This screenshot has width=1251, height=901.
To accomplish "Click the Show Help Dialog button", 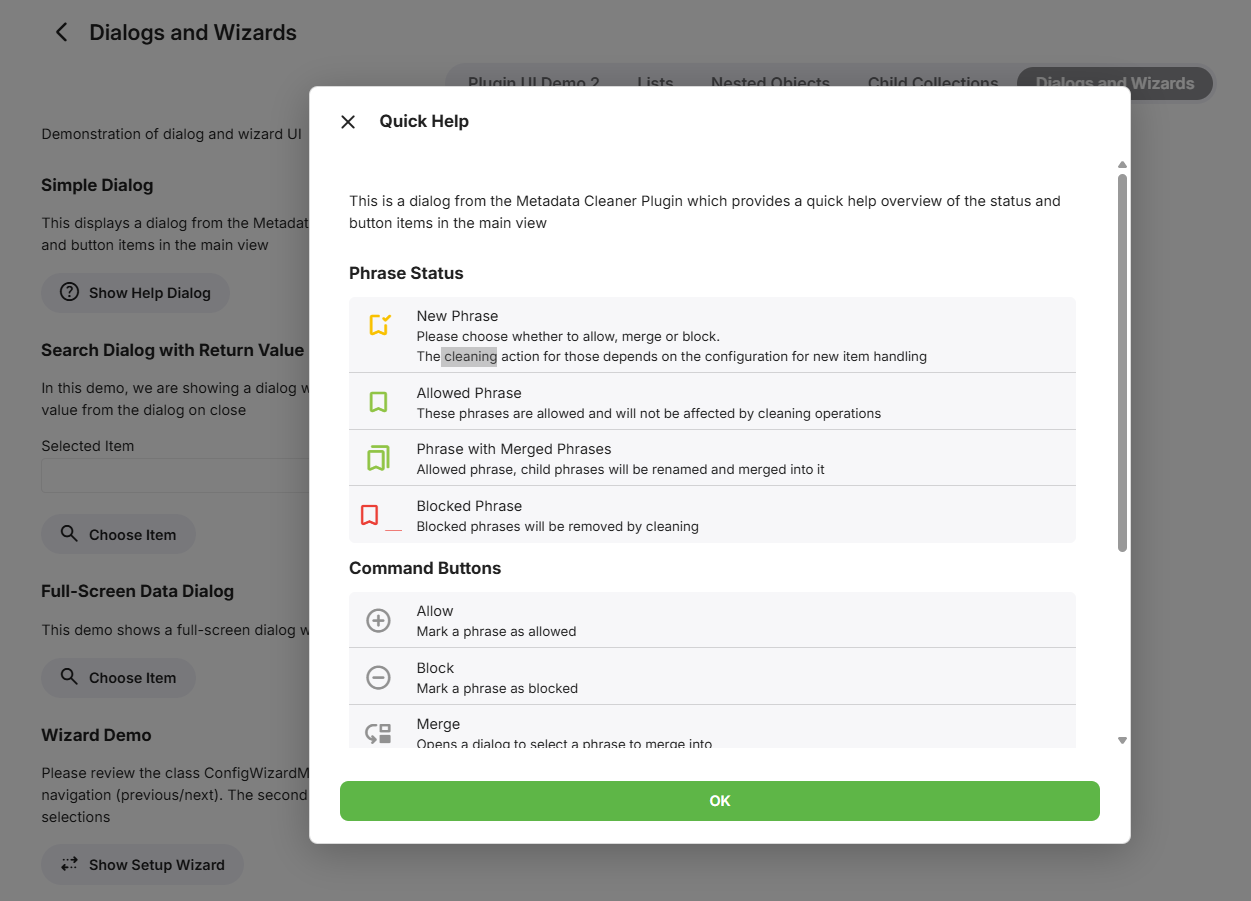I will 135,293.
